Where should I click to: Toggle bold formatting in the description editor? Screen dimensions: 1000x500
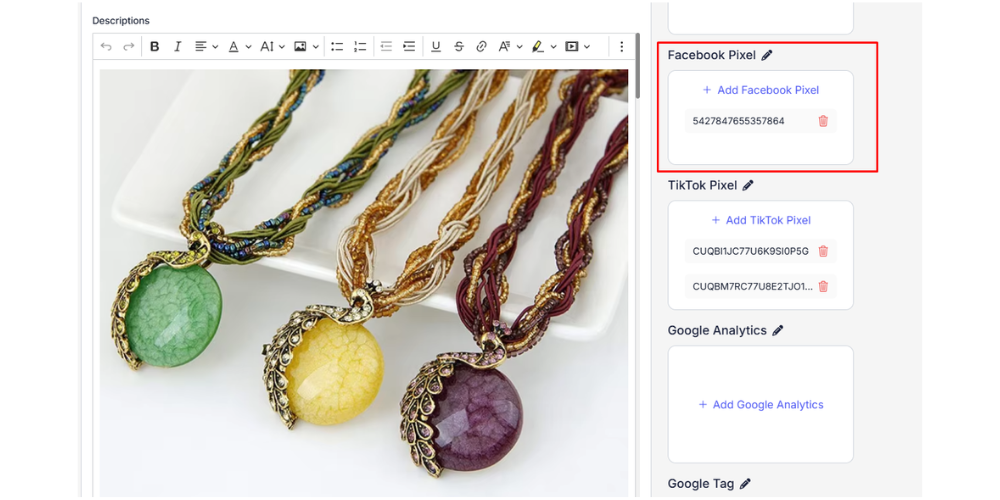coord(154,47)
